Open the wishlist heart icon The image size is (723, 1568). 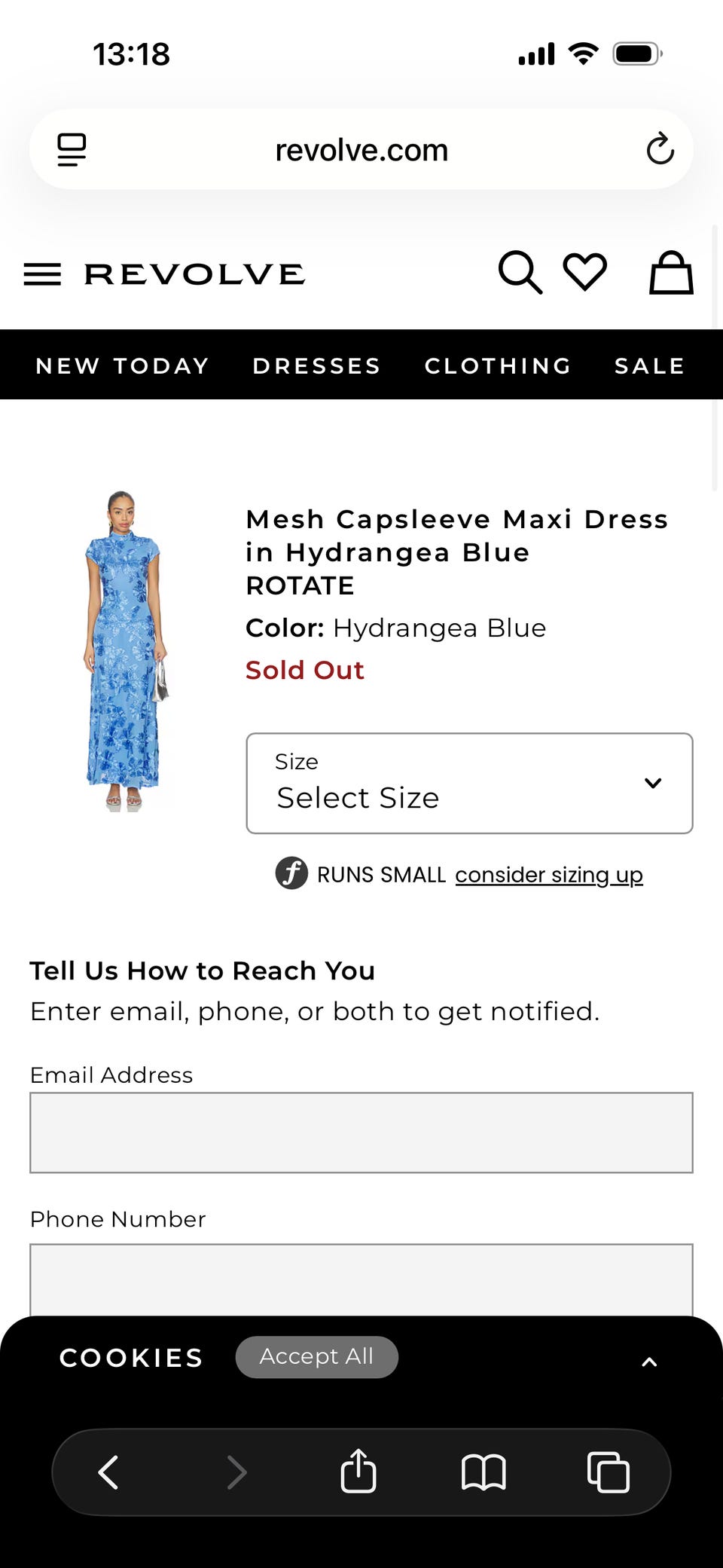point(585,271)
